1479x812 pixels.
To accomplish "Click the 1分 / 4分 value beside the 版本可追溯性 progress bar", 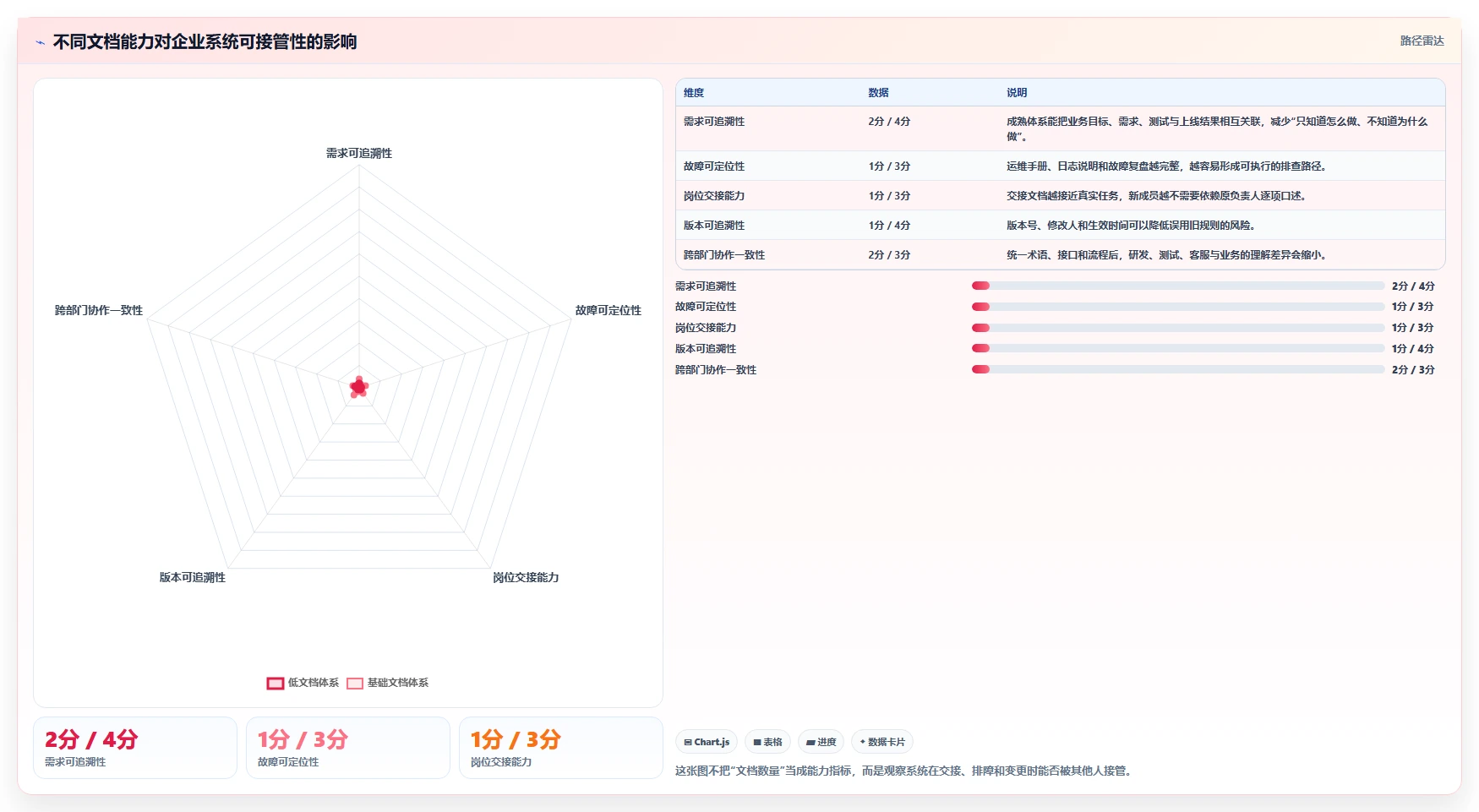I will coord(1413,349).
